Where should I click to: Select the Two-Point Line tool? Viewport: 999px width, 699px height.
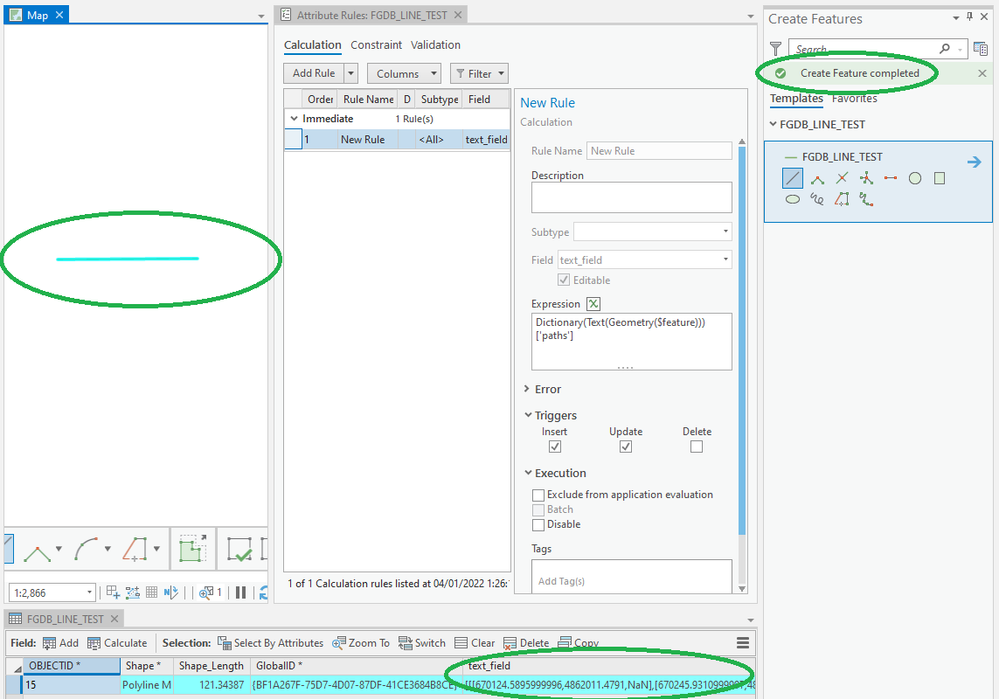tap(890, 178)
